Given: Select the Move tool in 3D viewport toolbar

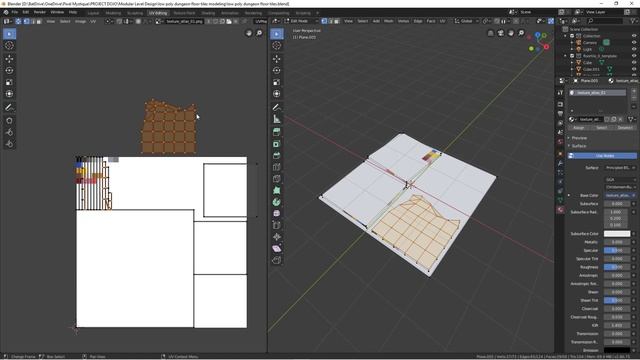Looking at the screenshot, I should click(277, 59).
